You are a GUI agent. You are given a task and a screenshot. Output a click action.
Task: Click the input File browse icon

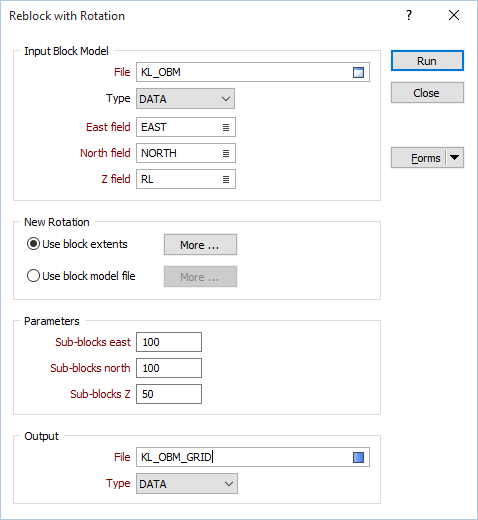pyautogui.click(x=358, y=72)
